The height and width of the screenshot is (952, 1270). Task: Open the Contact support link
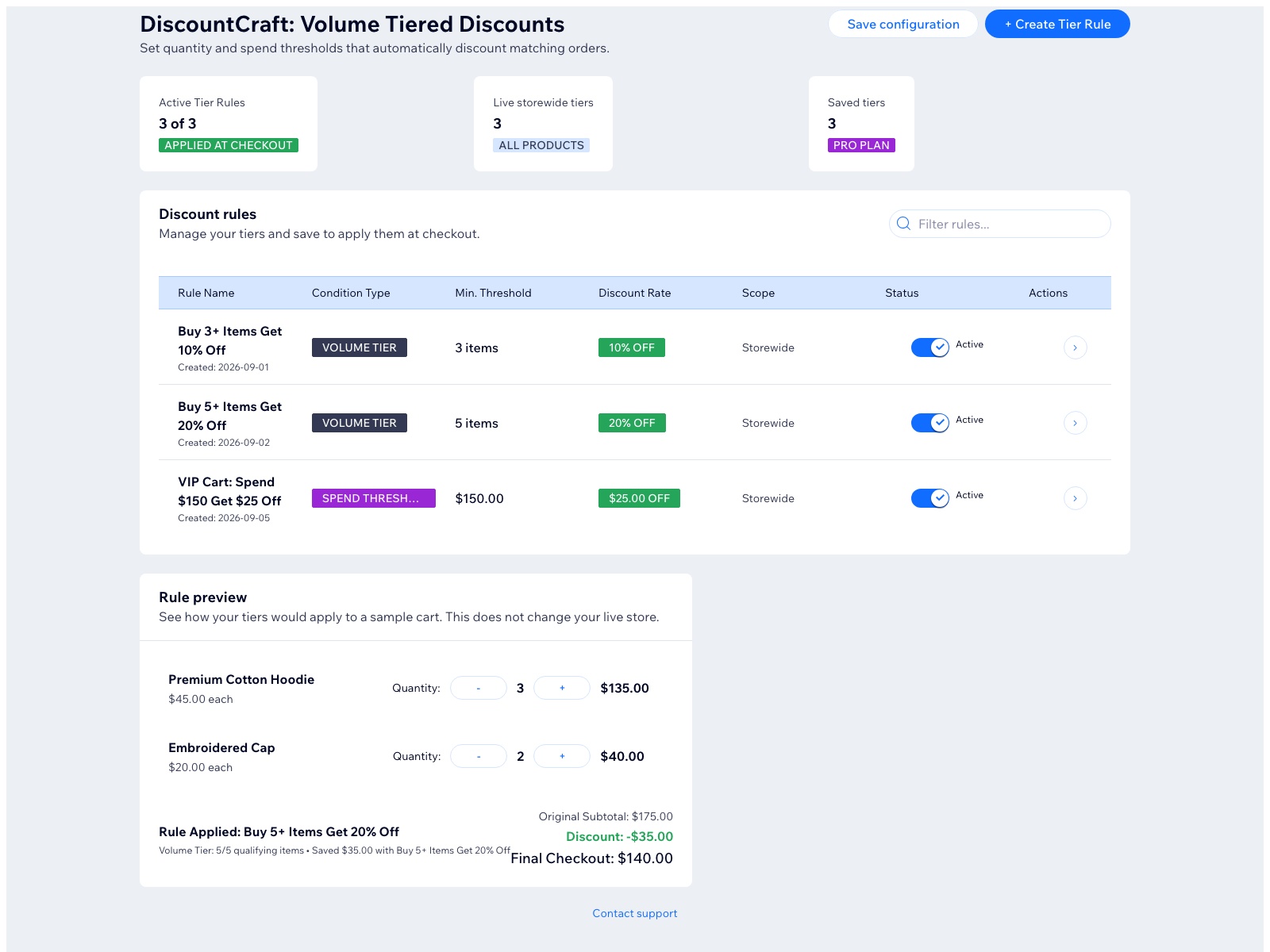[635, 913]
